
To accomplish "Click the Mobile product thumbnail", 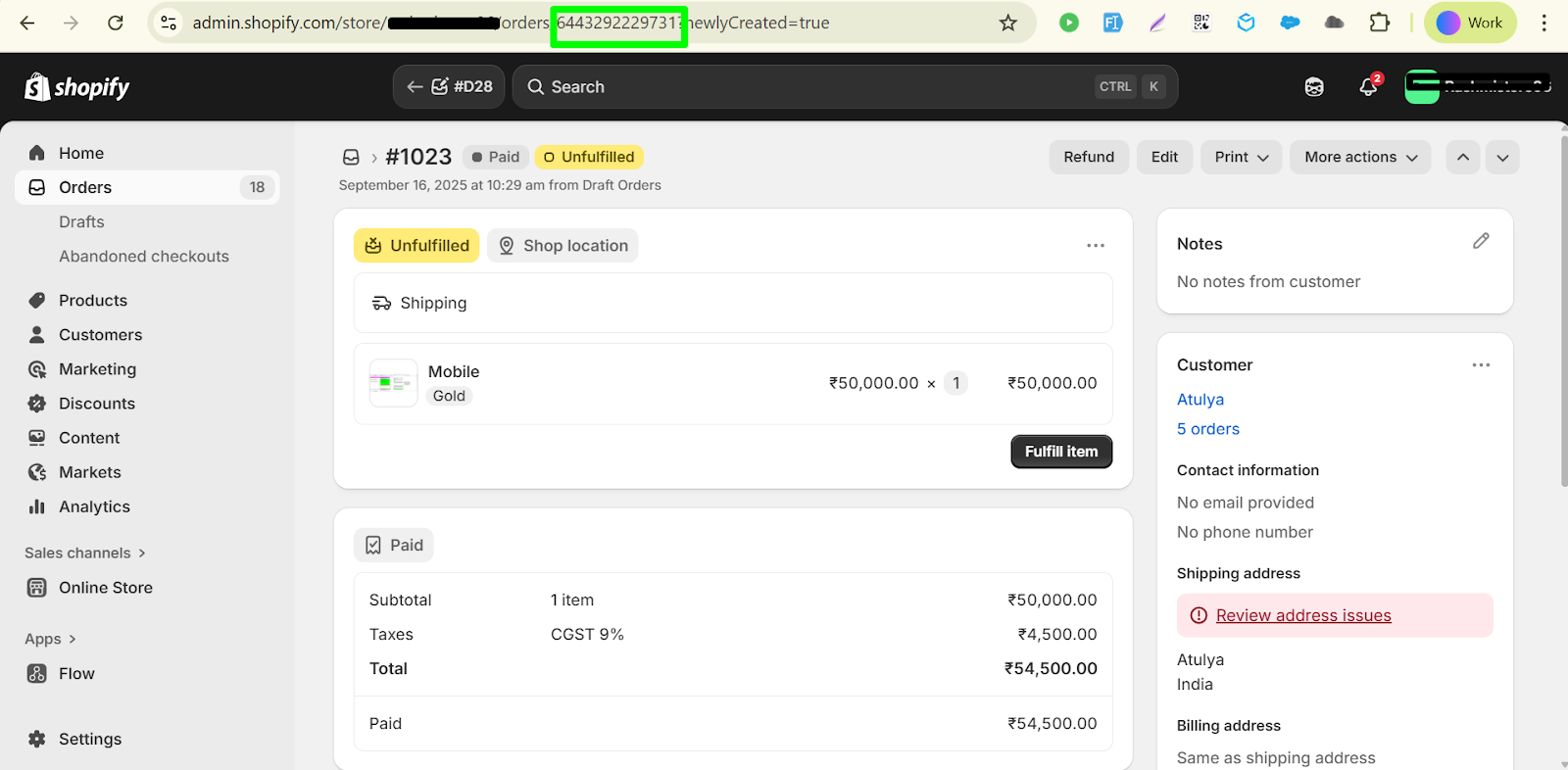I will click(393, 383).
